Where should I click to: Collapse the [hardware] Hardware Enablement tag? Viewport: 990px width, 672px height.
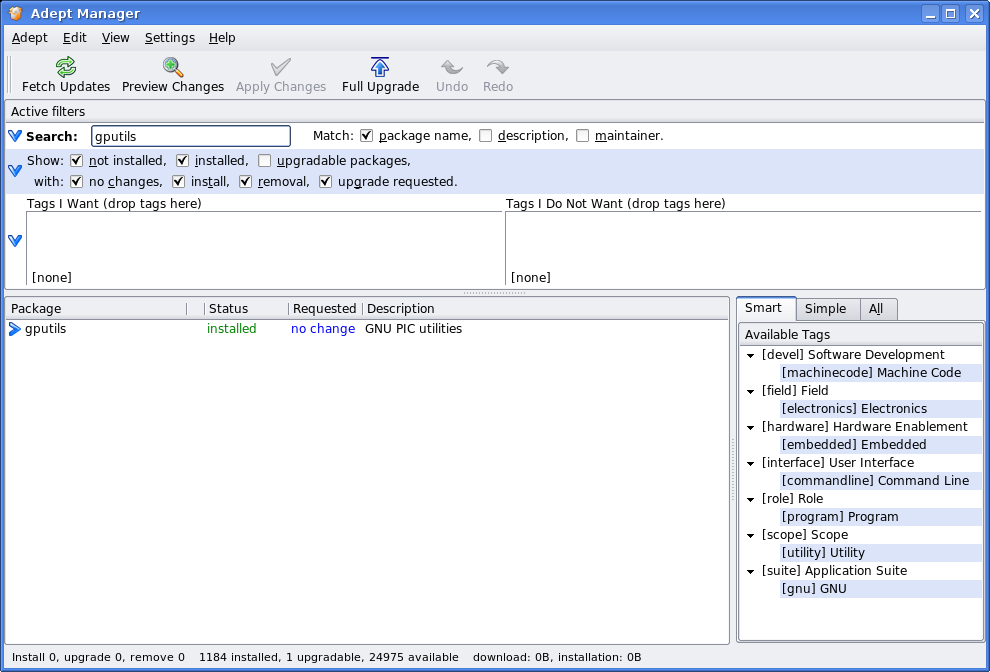click(x=751, y=427)
